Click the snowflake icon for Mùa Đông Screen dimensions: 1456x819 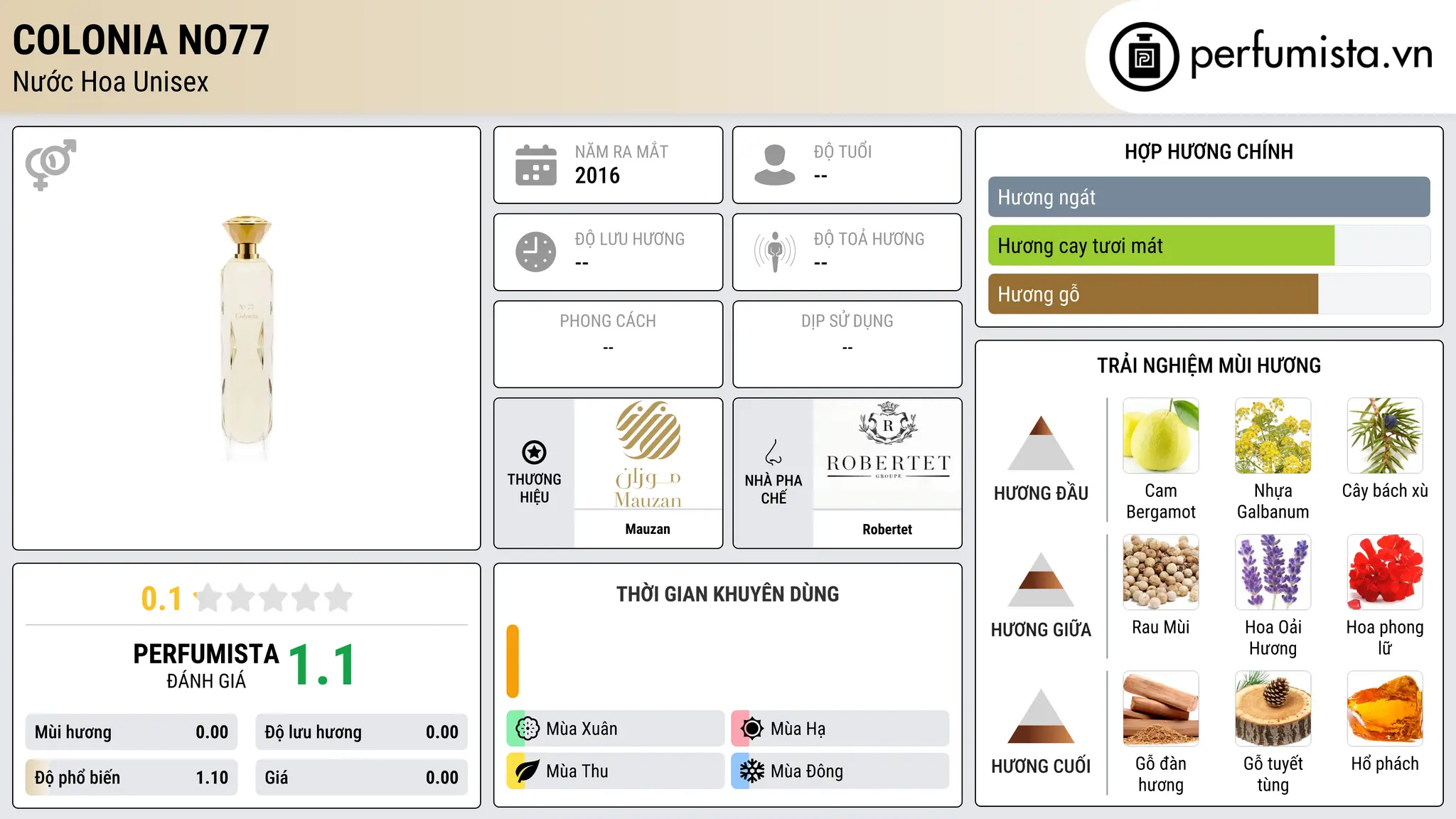pos(751,771)
